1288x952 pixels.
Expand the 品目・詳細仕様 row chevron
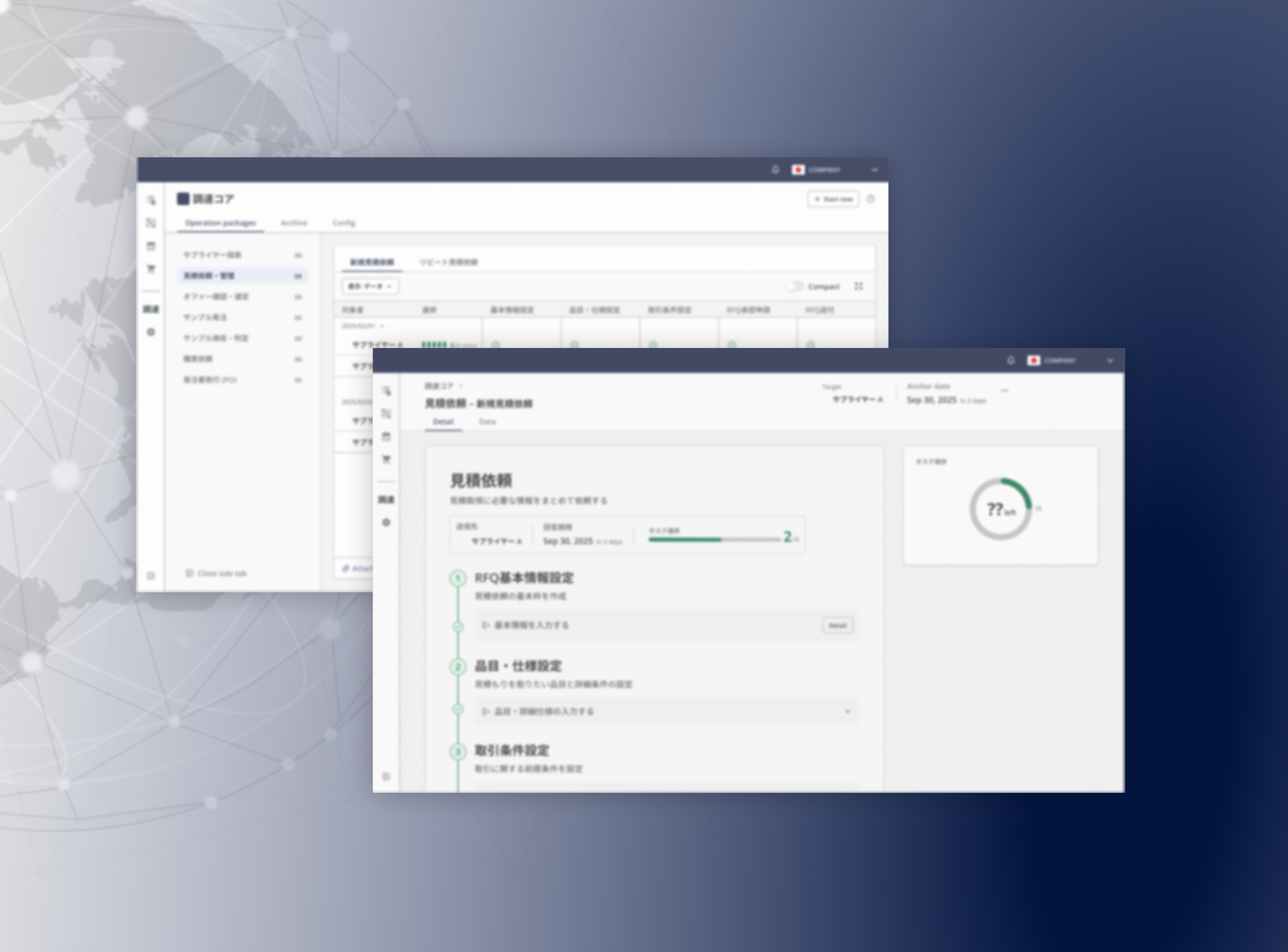pos(848,711)
